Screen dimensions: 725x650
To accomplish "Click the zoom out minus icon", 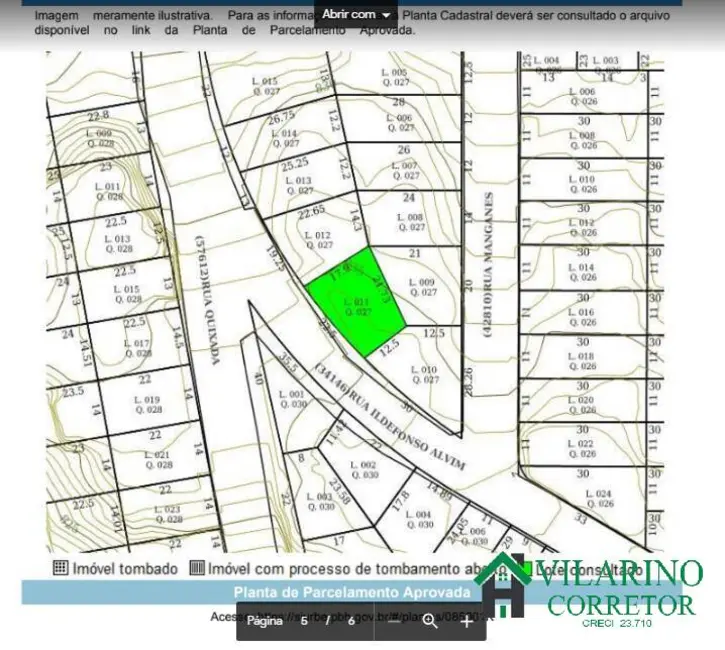I will click(394, 621).
